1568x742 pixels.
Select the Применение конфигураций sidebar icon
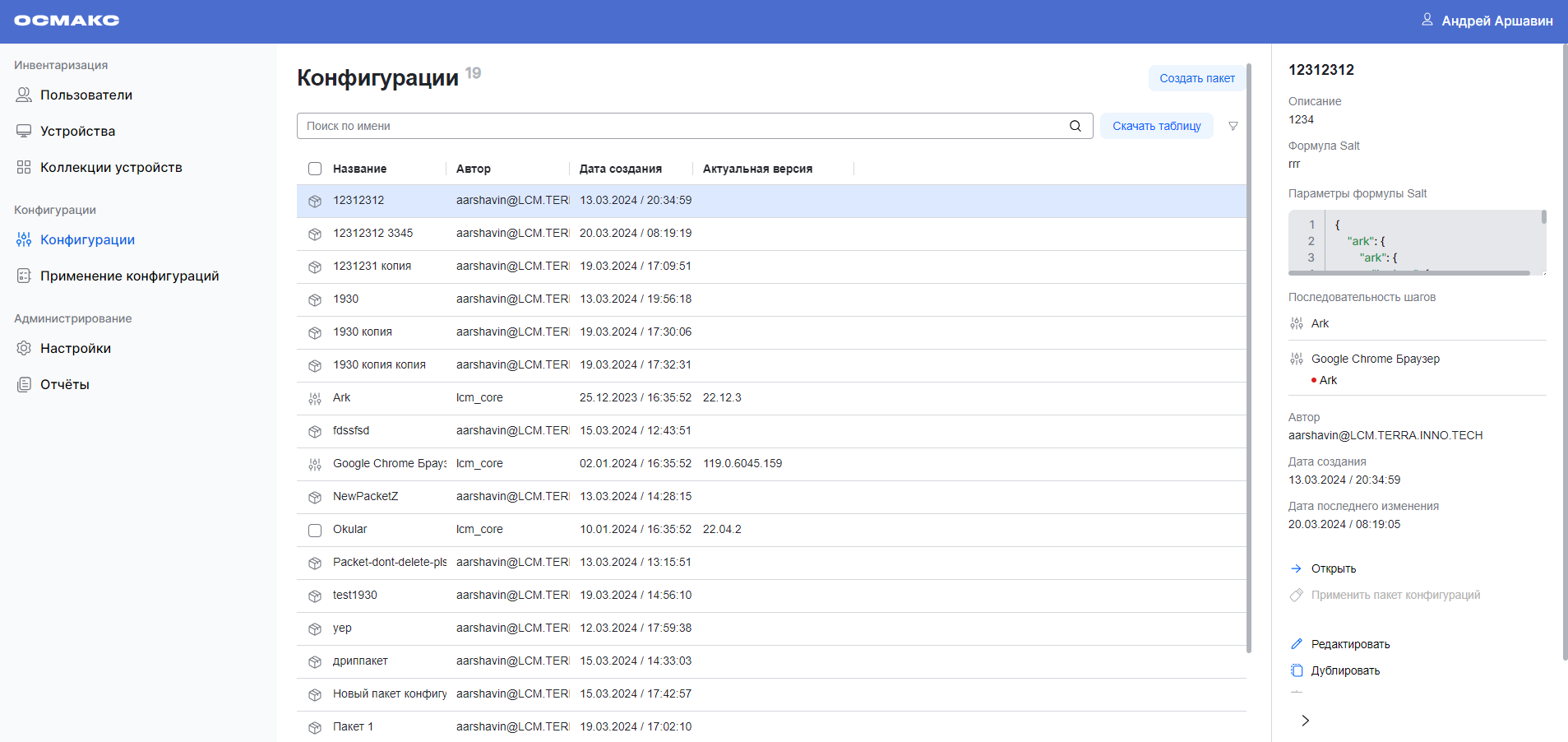tap(23, 276)
